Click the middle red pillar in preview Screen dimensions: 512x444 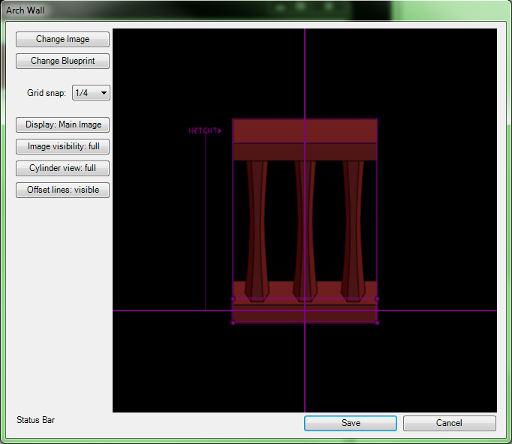pos(305,231)
